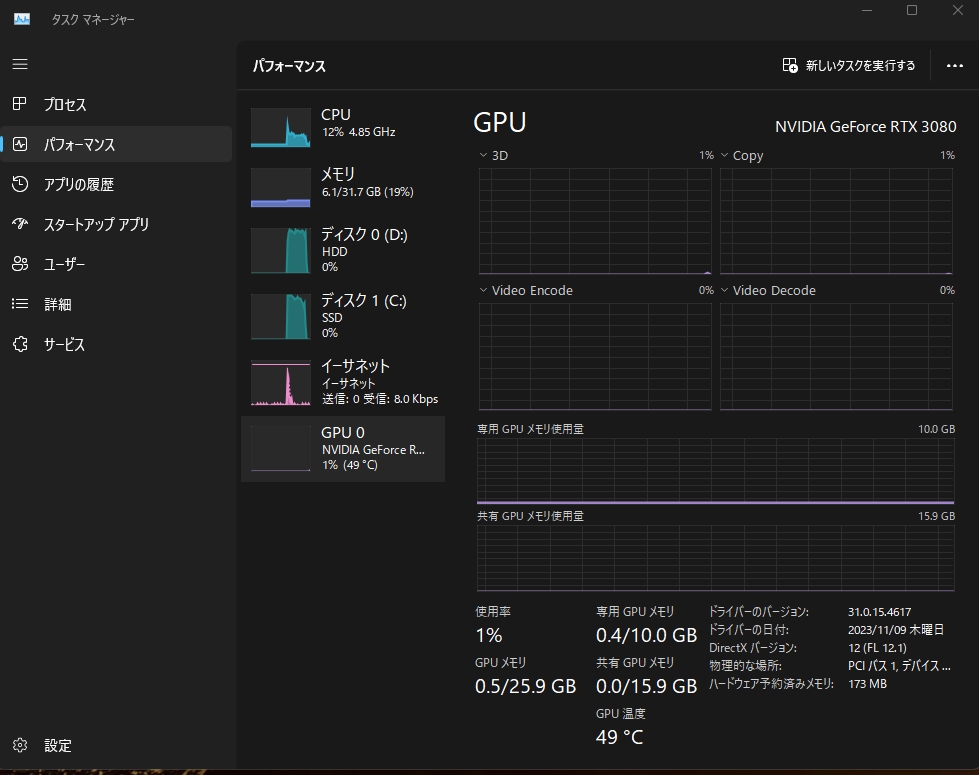Screen dimensions: 979x775
Task: Open the Video Encode engine dropdown
Action: [x=484, y=291]
